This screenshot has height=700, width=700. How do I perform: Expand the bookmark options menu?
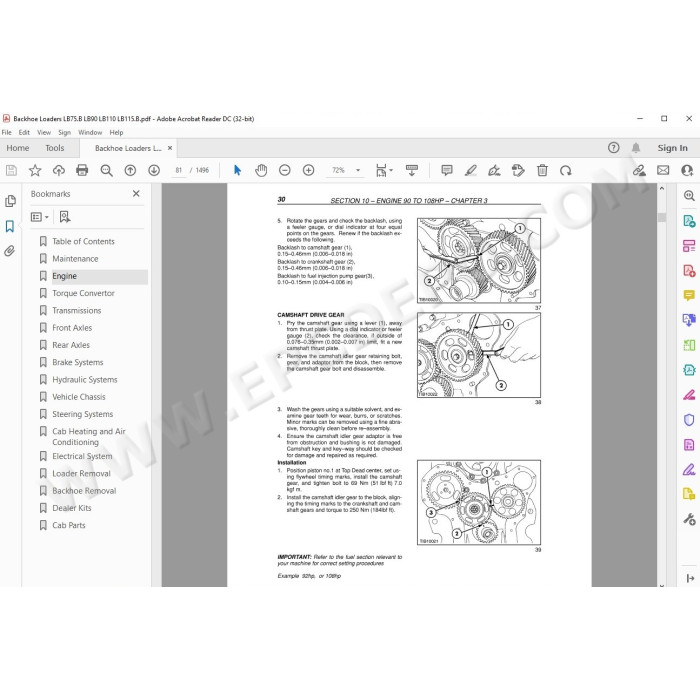(39, 217)
